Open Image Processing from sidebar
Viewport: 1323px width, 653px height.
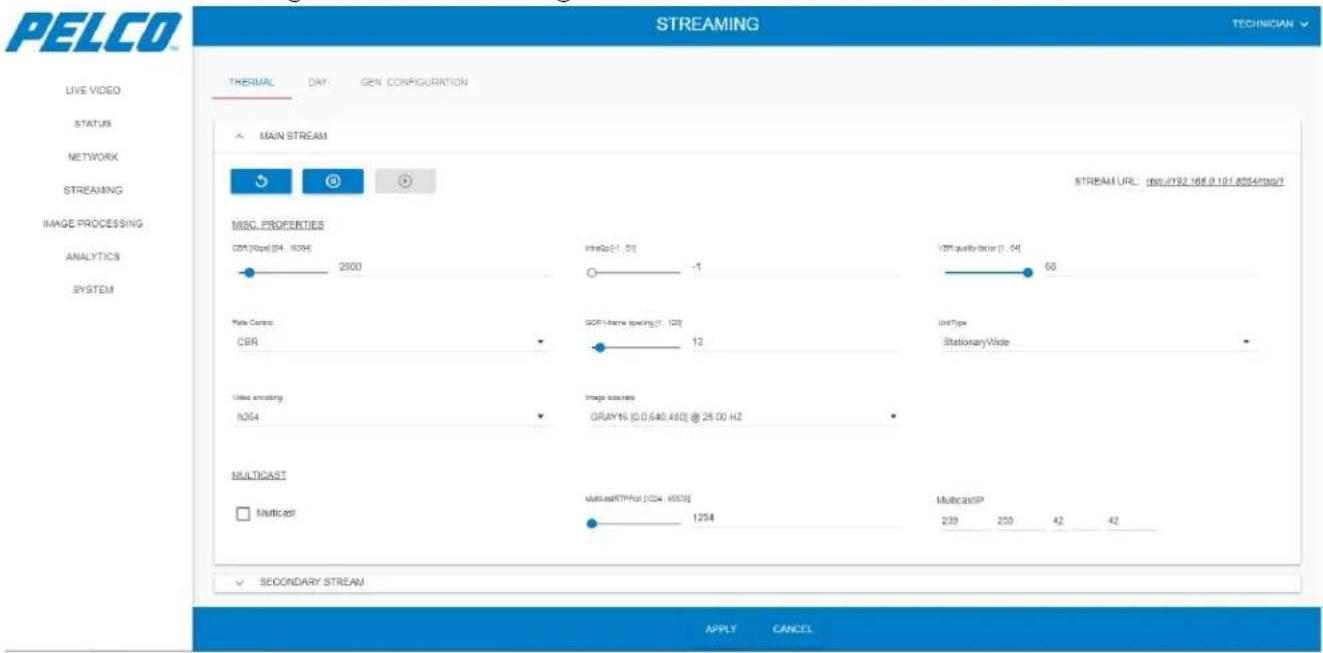(93, 223)
